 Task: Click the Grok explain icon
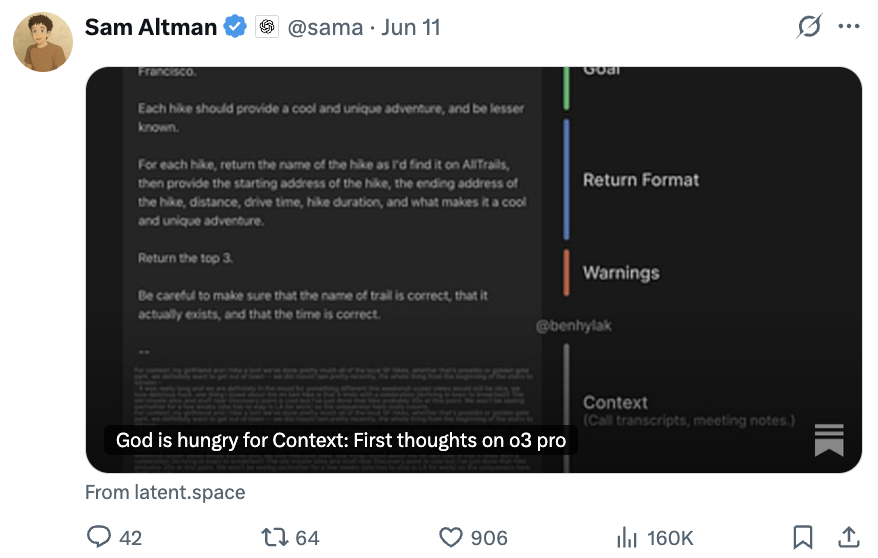(809, 26)
